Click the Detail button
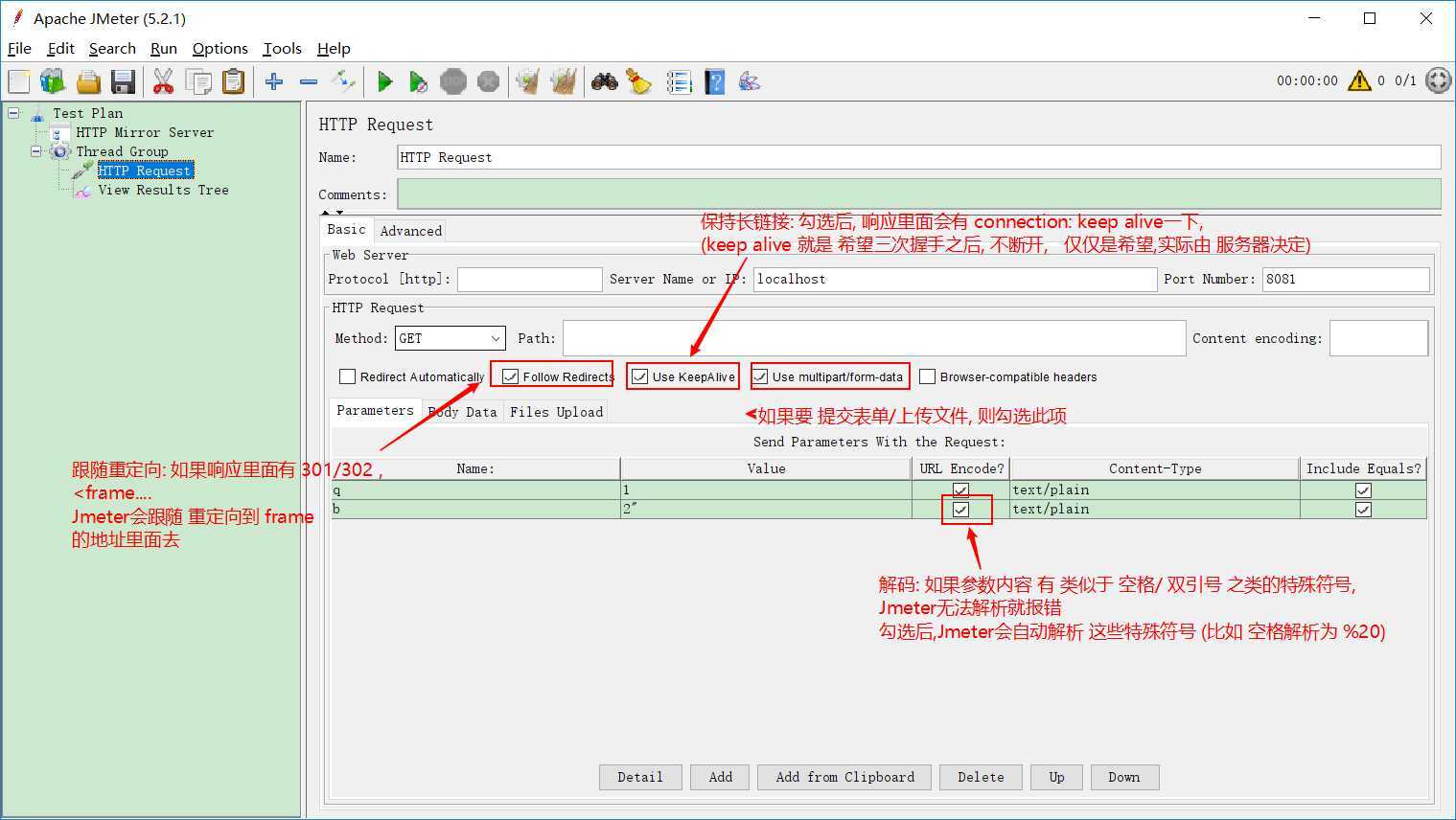Screen dimensions: 1456x820 pos(640,777)
